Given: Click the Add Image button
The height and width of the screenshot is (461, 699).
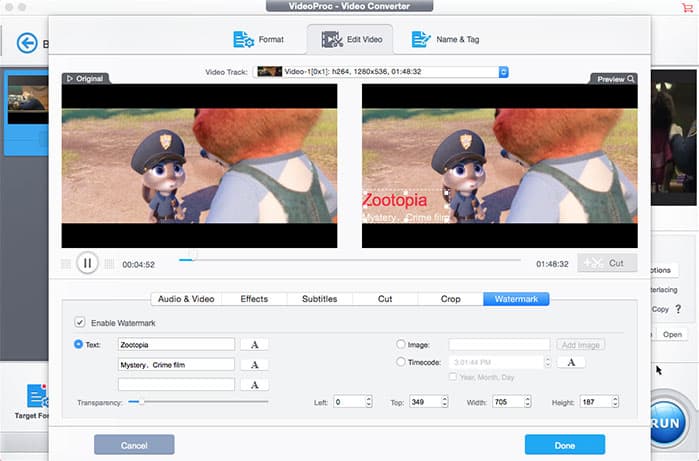Looking at the screenshot, I should click(580, 345).
